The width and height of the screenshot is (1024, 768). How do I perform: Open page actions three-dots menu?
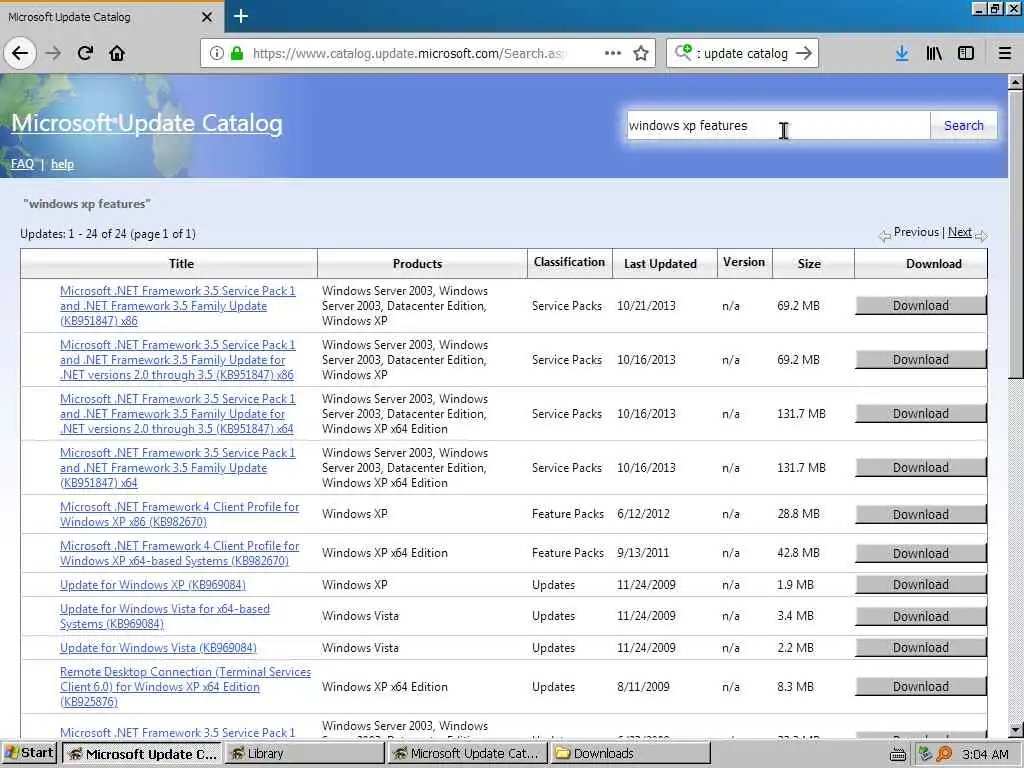coord(613,53)
